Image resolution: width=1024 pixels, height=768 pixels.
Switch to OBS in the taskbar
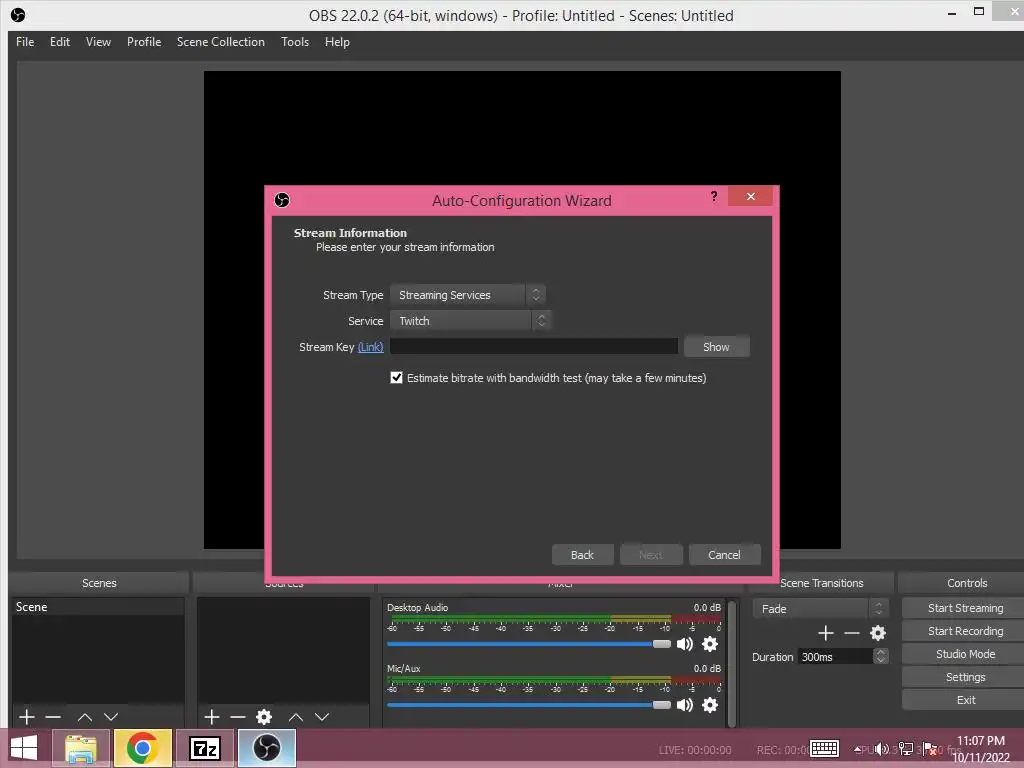[x=266, y=748]
